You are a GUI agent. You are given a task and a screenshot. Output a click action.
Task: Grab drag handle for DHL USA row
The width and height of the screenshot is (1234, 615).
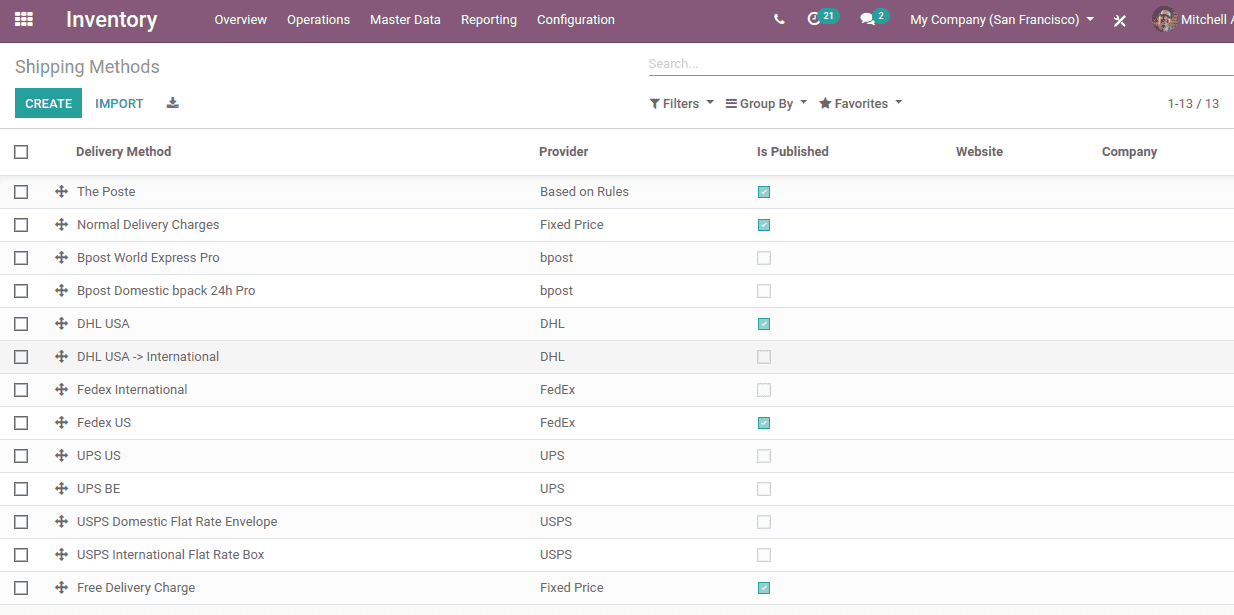(61, 324)
